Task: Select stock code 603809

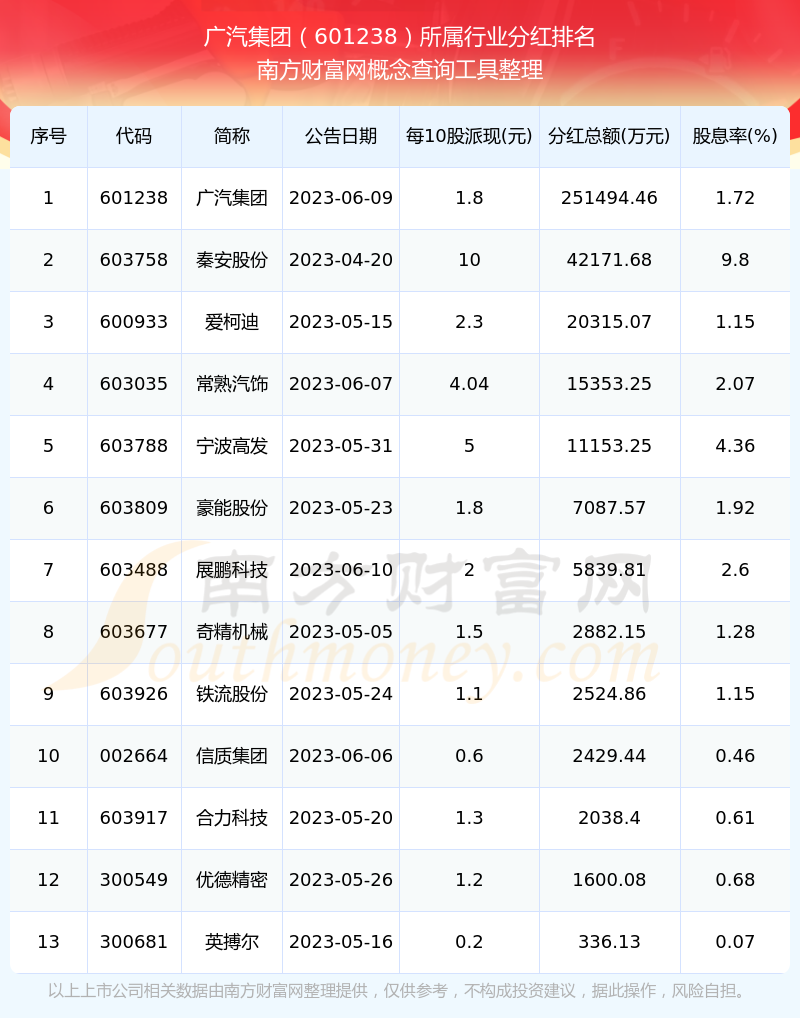Action: click(x=134, y=508)
